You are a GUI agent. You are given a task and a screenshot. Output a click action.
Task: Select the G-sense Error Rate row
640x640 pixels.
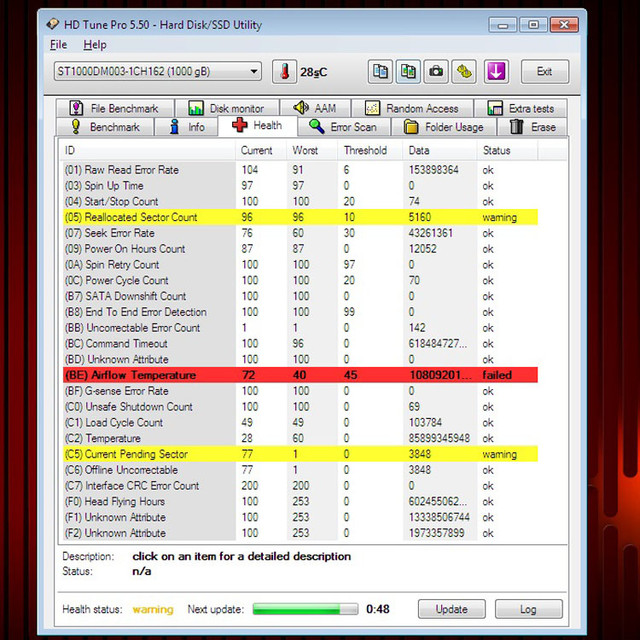click(x=300, y=391)
